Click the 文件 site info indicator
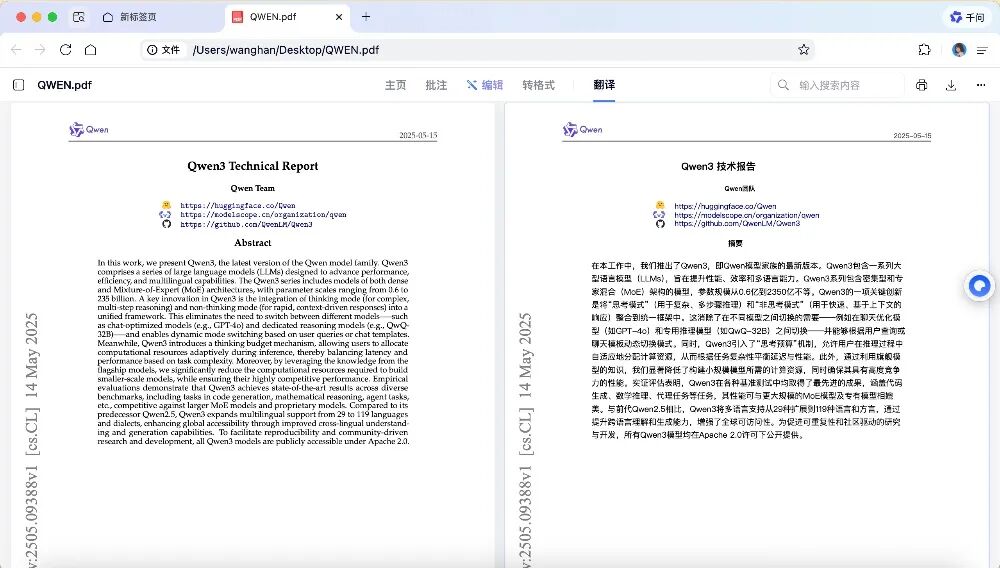Viewport: 1000px width, 568px height. [x=163, y=50]
